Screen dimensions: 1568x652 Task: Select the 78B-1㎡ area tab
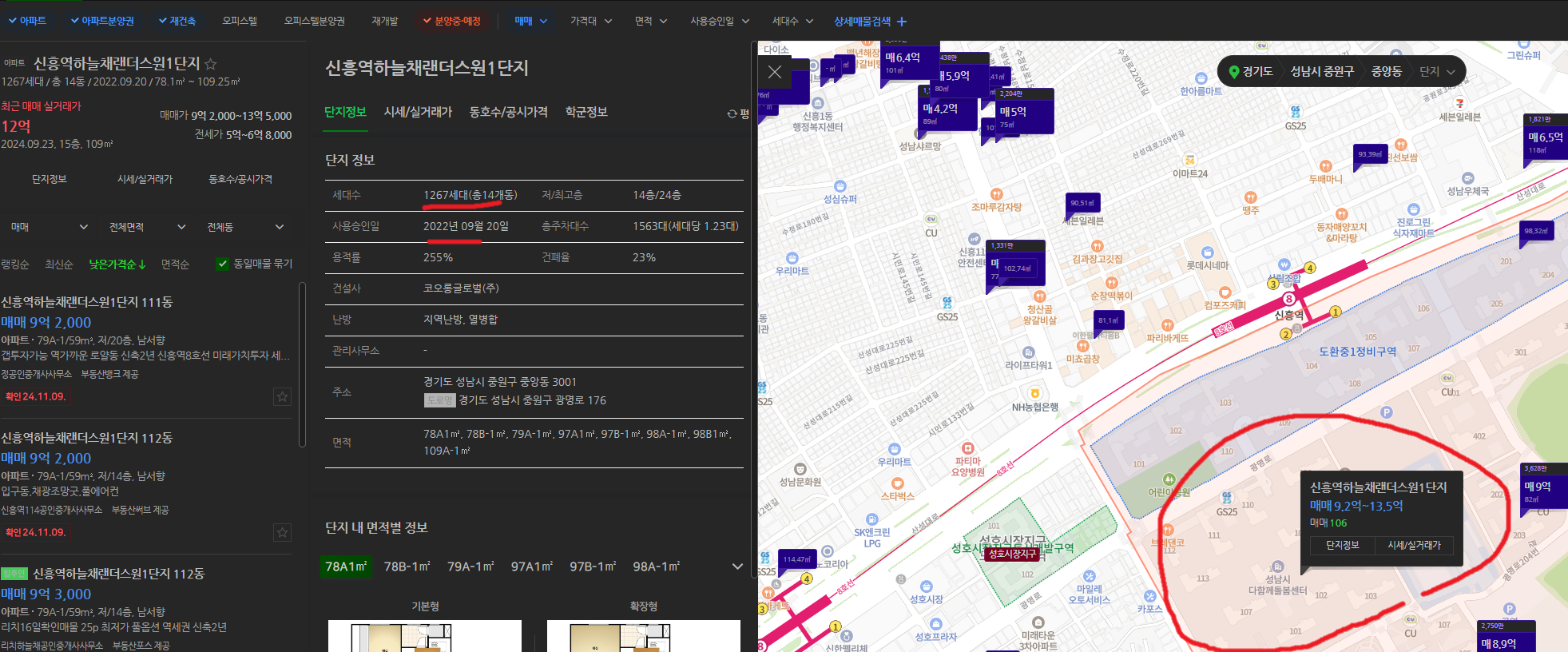pos(407,567)
